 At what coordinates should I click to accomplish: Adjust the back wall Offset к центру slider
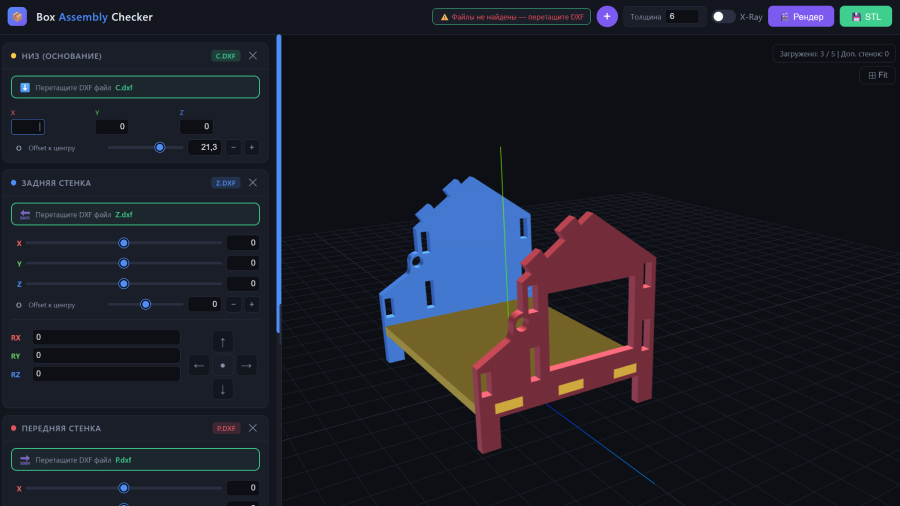tap(145, 304)
